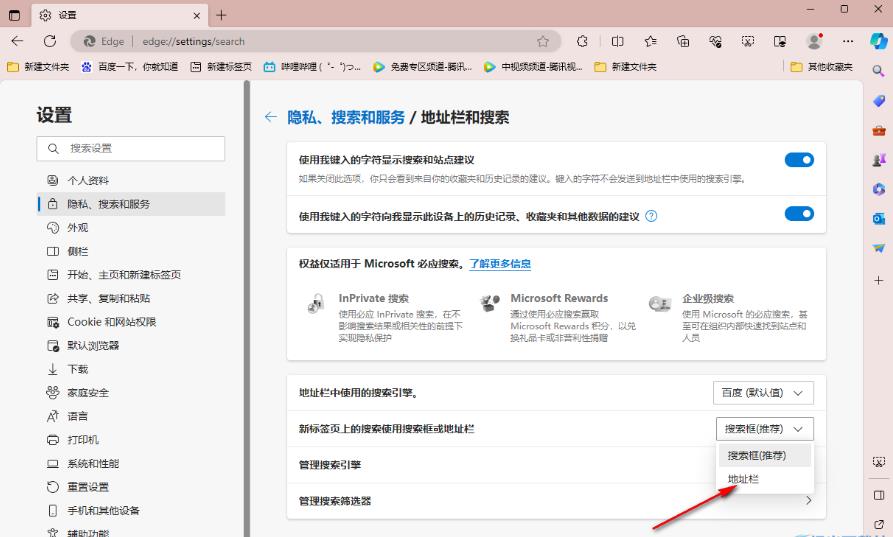Open 下载 settings section
This screenshot has height=537, width=893.
pos(131,370)
